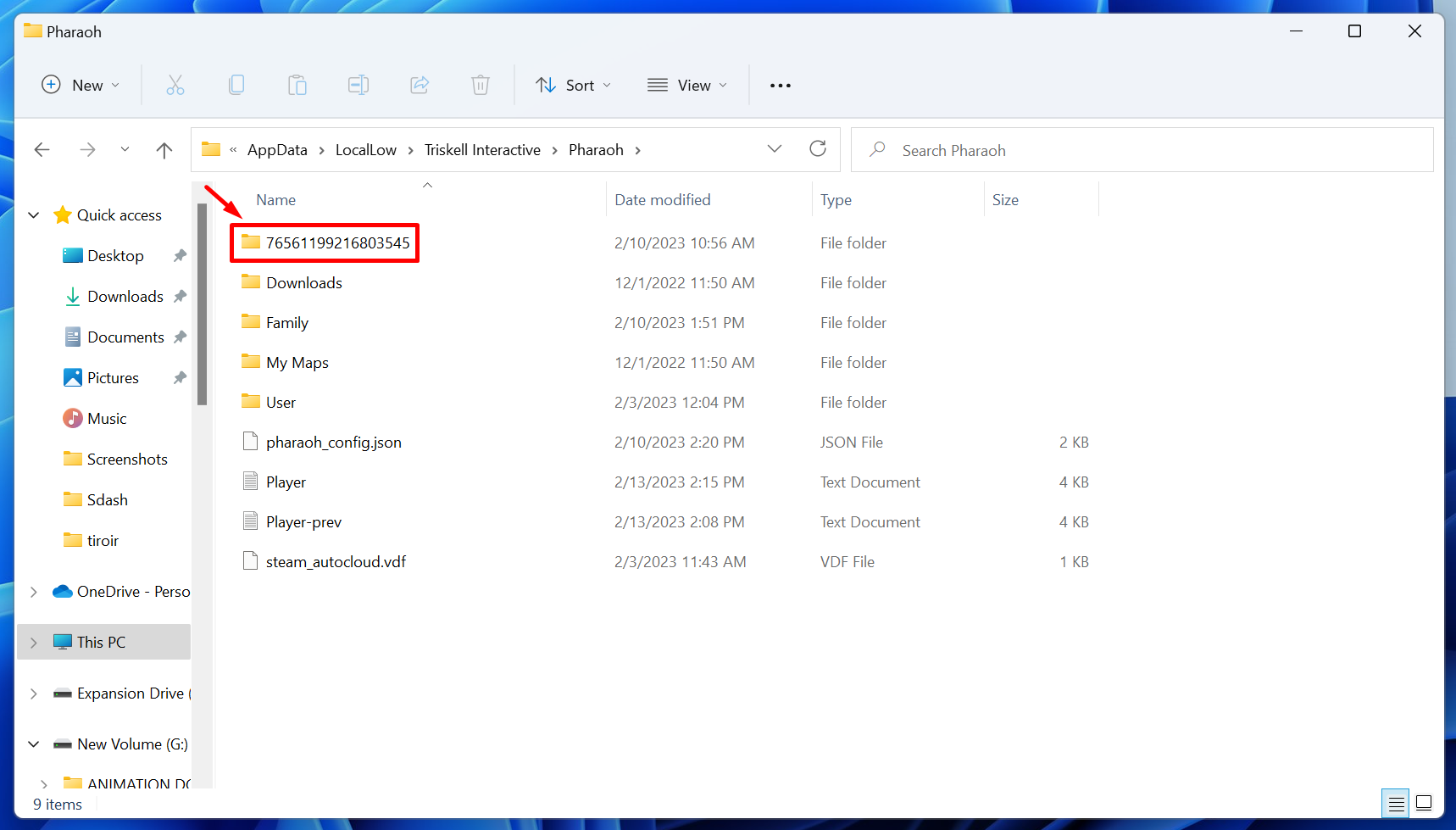Collapse the Quick access tree
The height and width of the screenshot is (830, 1456).
34,215
